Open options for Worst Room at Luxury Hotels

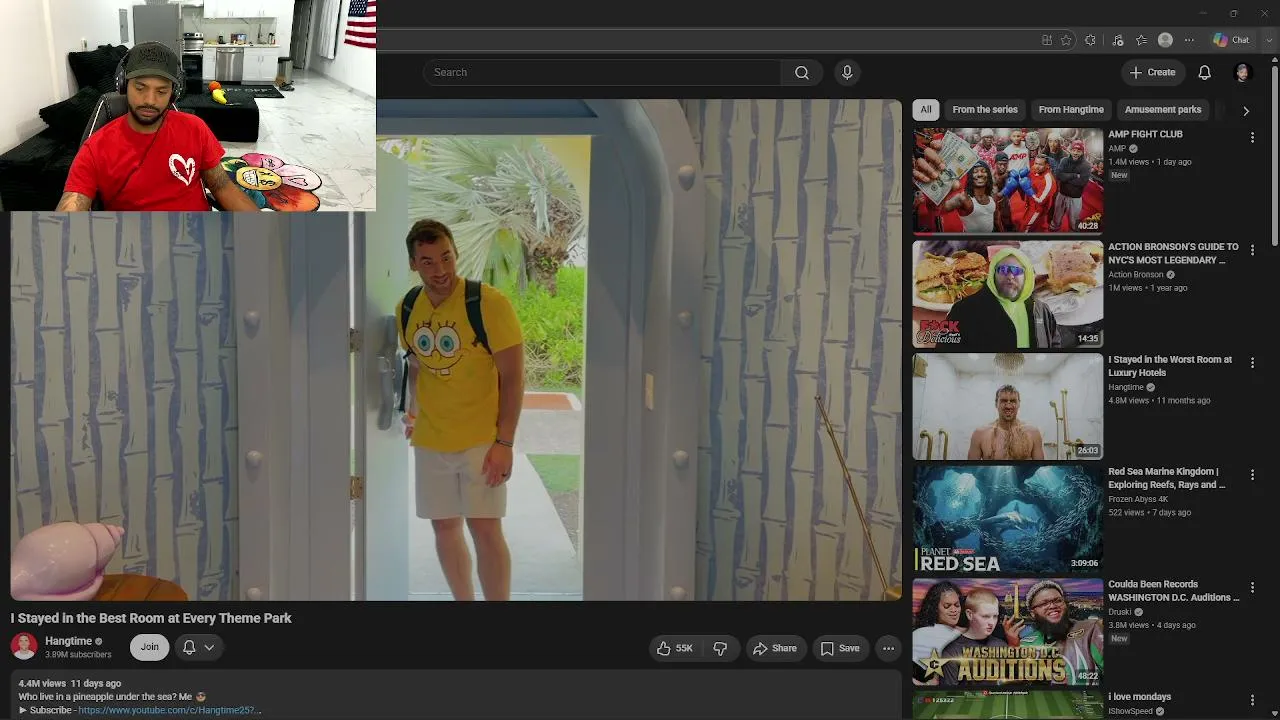1252,363
